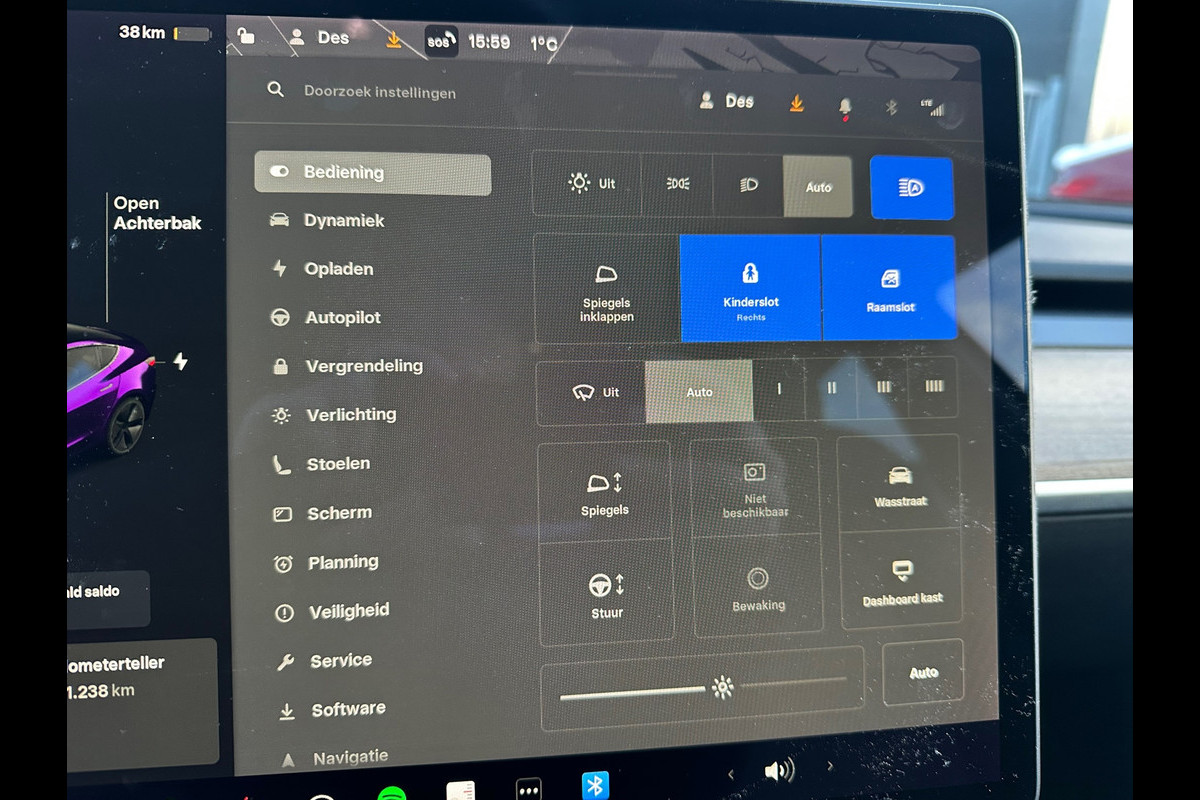Go to the Opladen settings section
Viewport: 1200px width, 800px height.
click(338, 269)
